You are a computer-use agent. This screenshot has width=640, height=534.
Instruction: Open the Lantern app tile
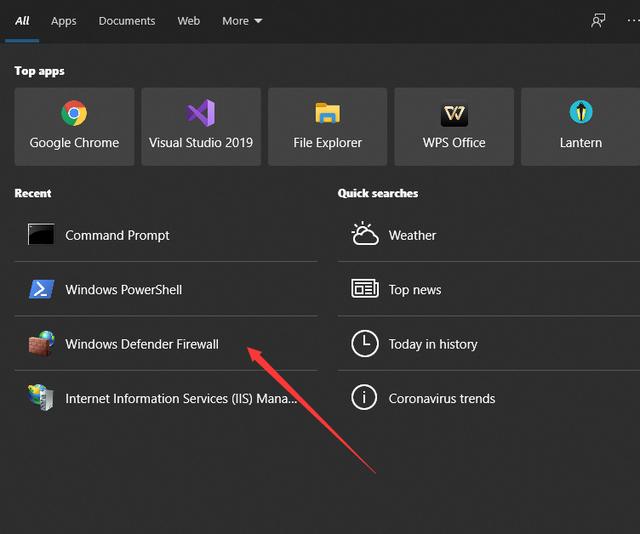[x=580, y=126]
